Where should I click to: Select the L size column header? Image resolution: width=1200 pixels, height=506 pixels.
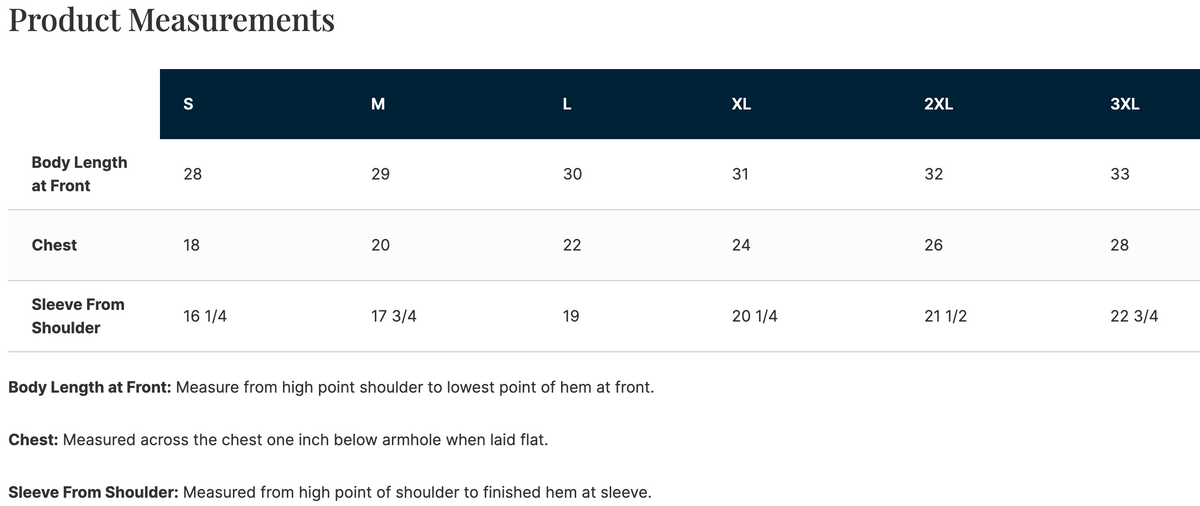(x=567, y=104)
